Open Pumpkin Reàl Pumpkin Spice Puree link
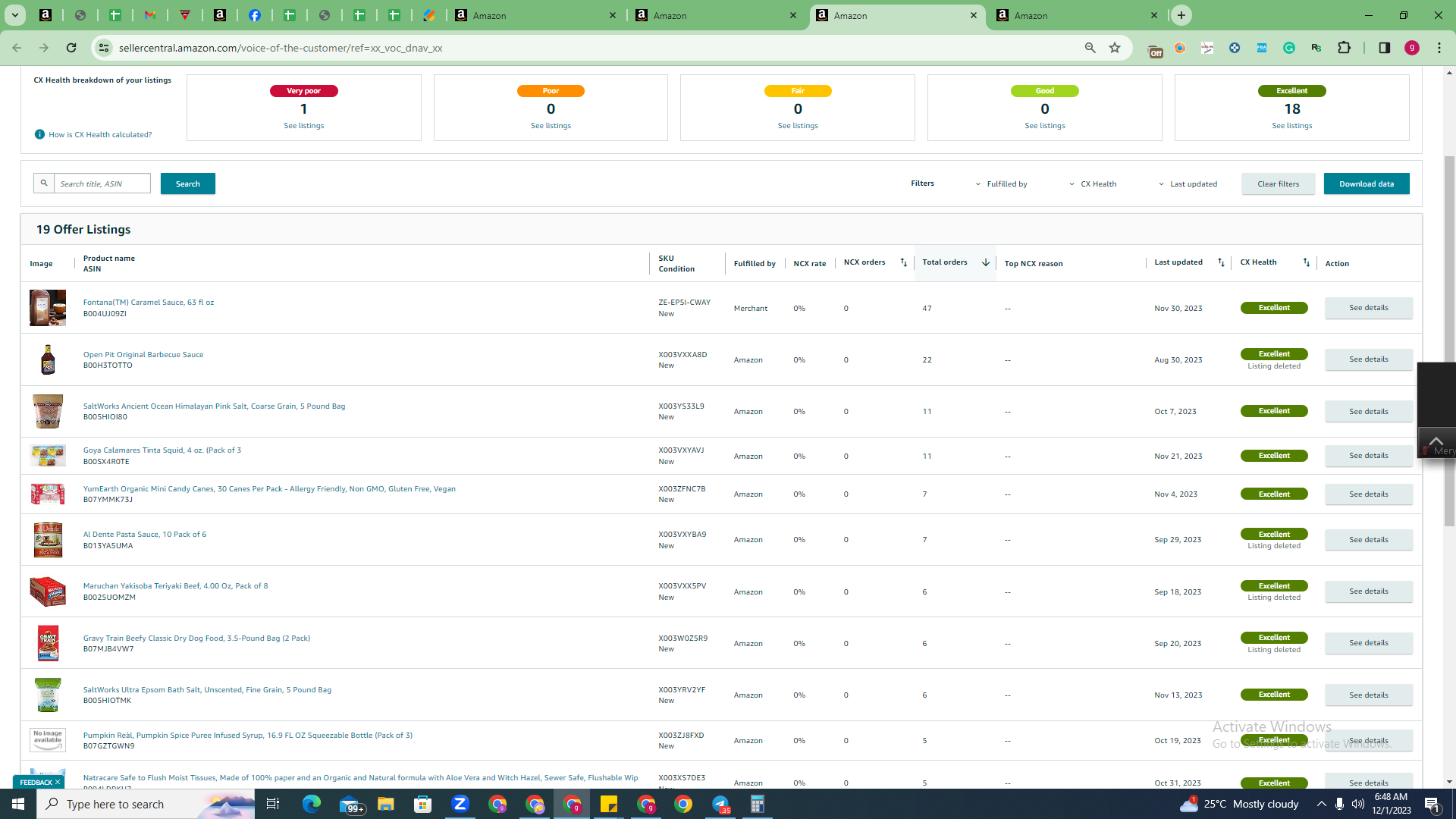This screenshot has width=1456, height=819. (248, 735)
